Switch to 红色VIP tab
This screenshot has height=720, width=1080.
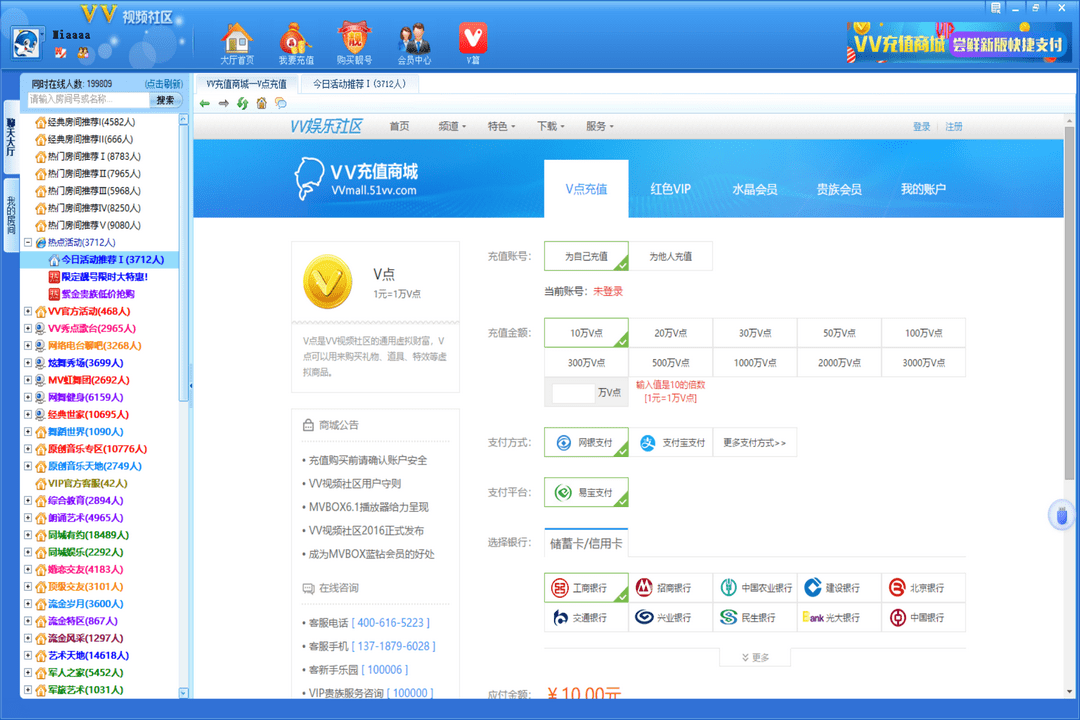coord(670,188)
